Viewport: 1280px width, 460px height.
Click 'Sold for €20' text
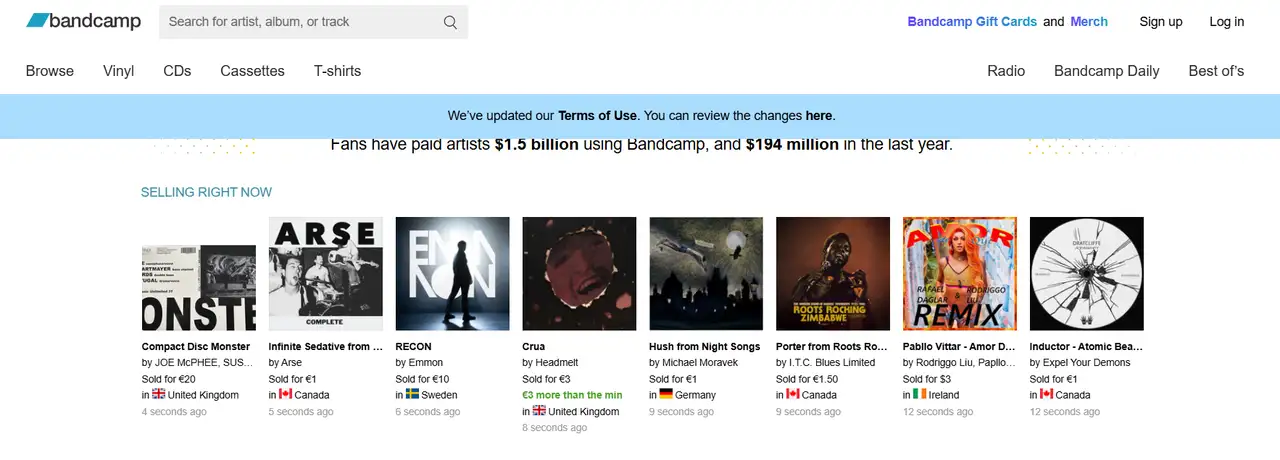click(x=169, y=379)
